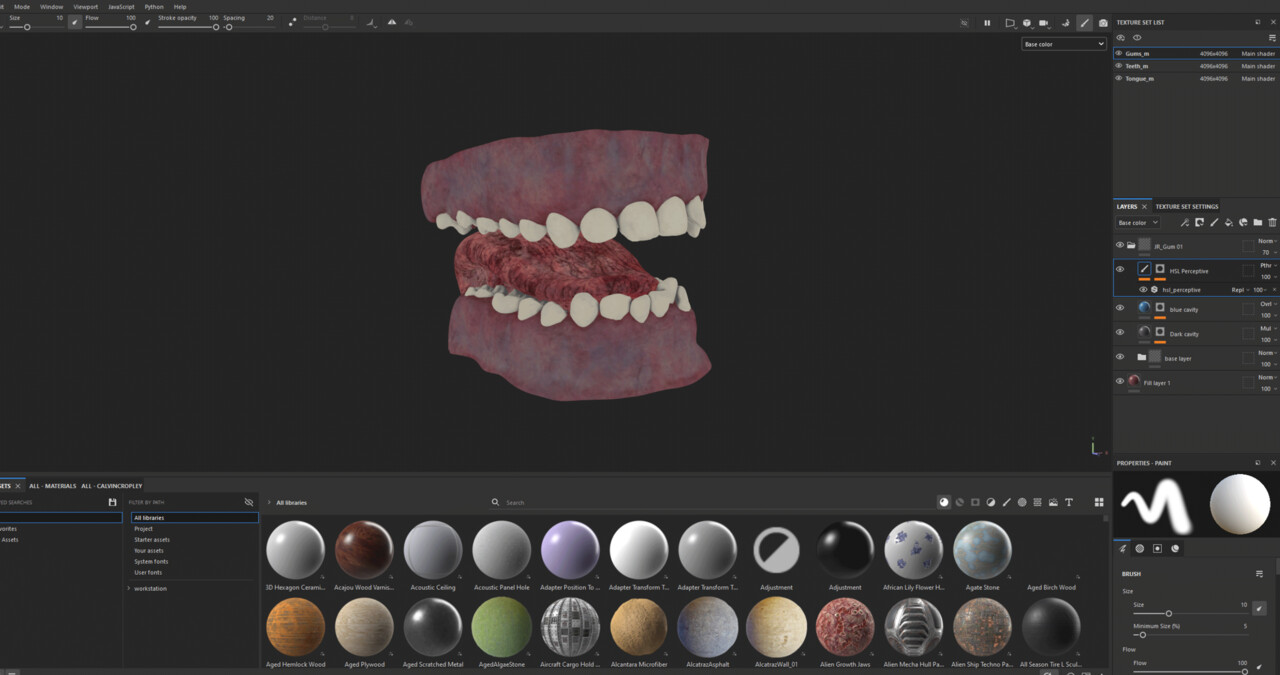This screenshot has width=1280, height=675.
Task: Switch asset view to grid icon
Action: pyautogui.click(x=1099, y=502)
